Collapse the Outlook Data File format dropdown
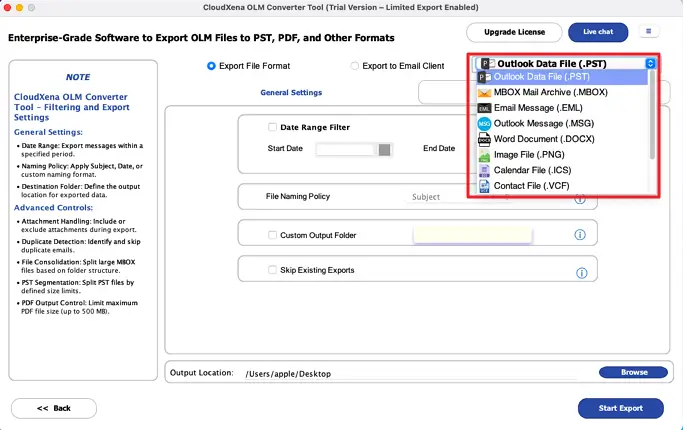This screenshot has width=683, height=430. (650, 63)
